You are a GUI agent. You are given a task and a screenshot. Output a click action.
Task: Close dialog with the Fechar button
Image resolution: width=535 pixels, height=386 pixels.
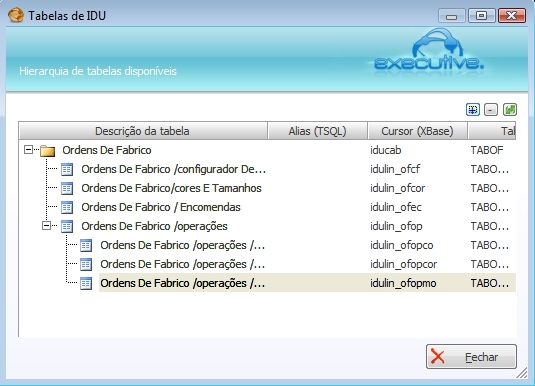[x=471, y=357]
